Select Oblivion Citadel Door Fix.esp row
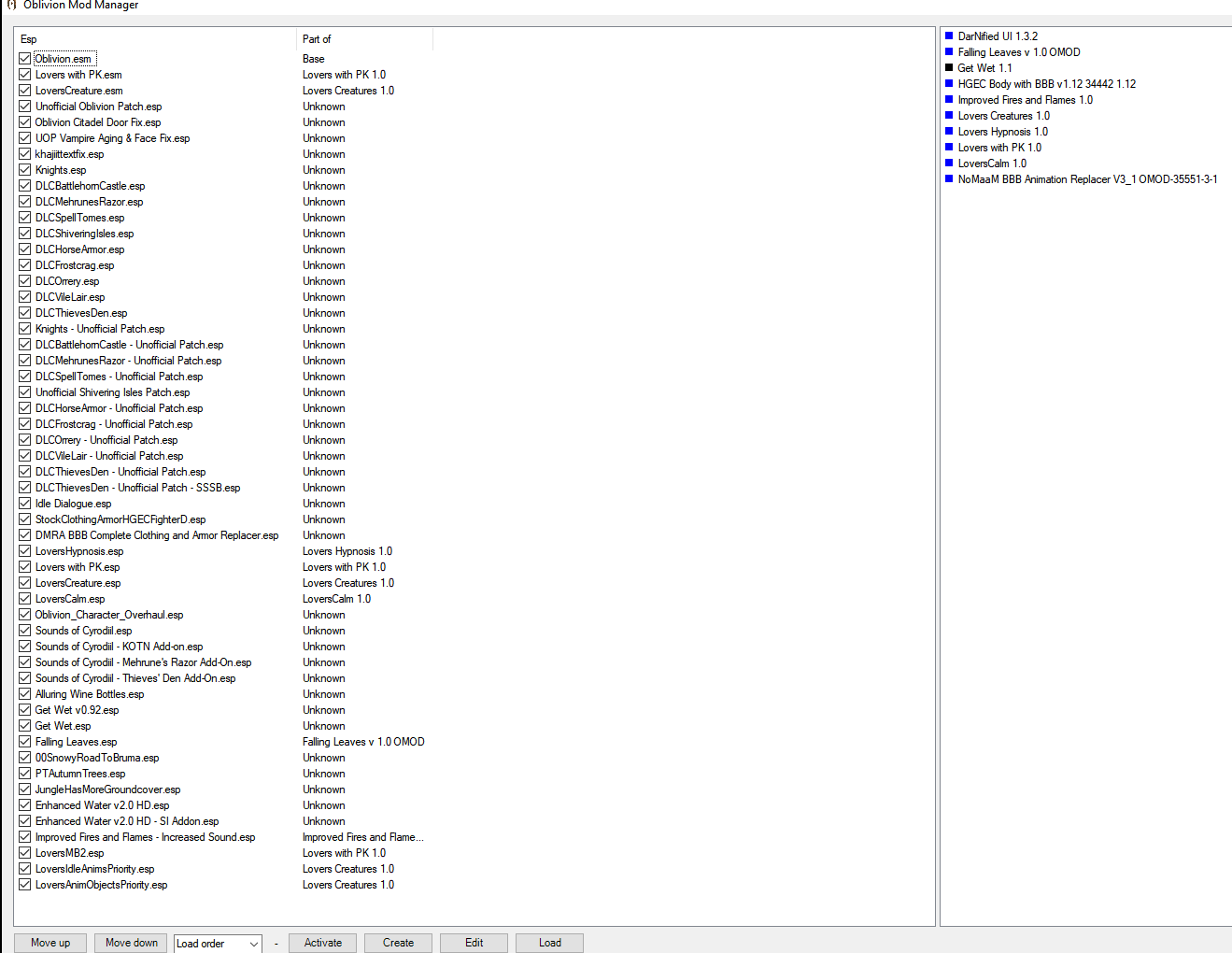1232x953 pixels. [98, 122]
